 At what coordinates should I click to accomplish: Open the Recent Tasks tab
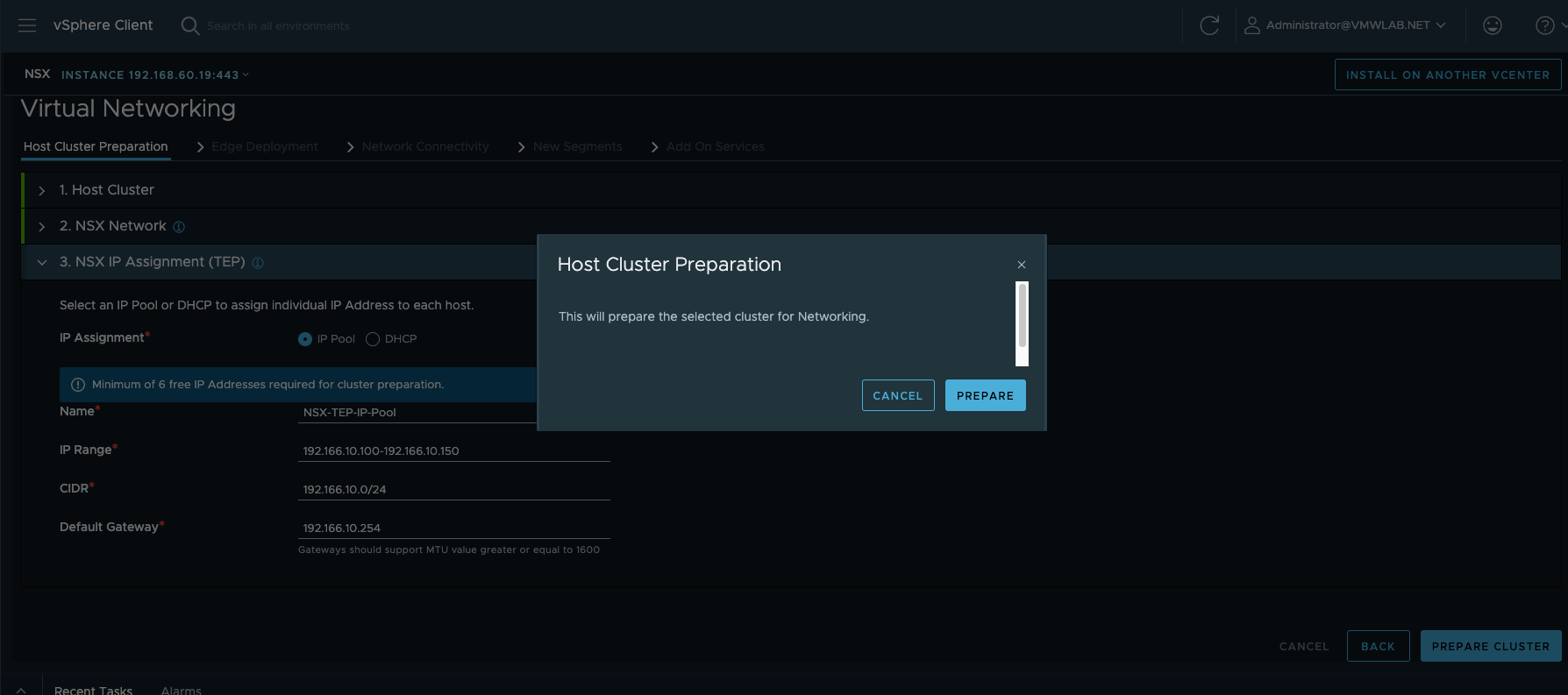(93, 690)
